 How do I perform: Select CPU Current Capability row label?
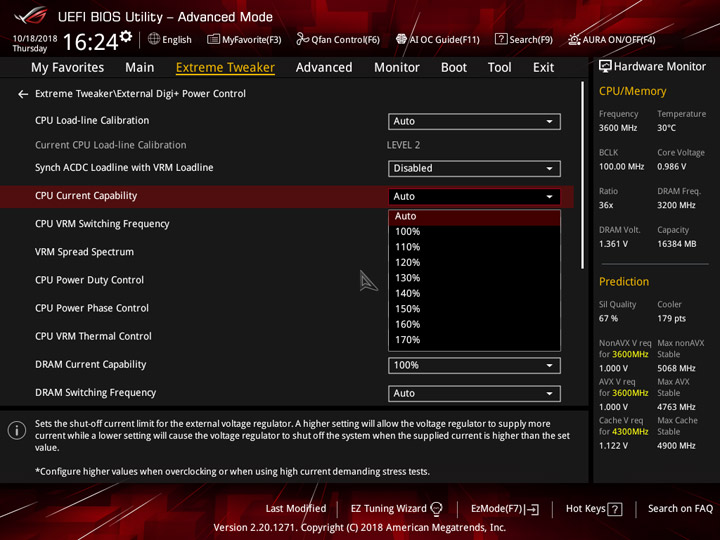coord(86,196)
